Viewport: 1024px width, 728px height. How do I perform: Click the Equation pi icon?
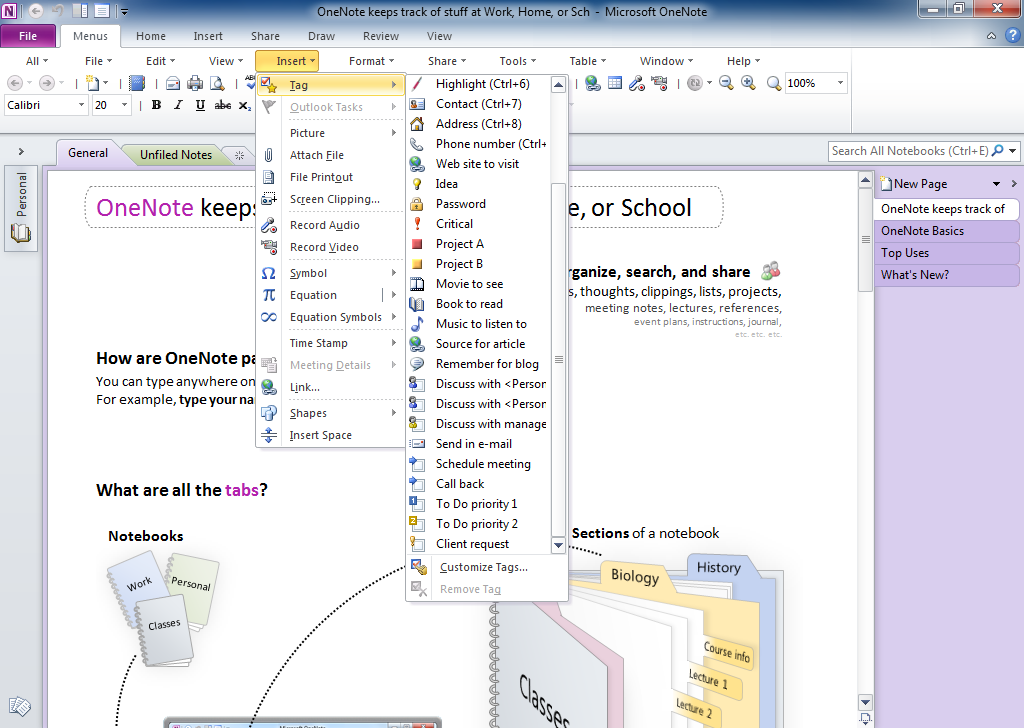pyautogui.click(x=268, y=295)
